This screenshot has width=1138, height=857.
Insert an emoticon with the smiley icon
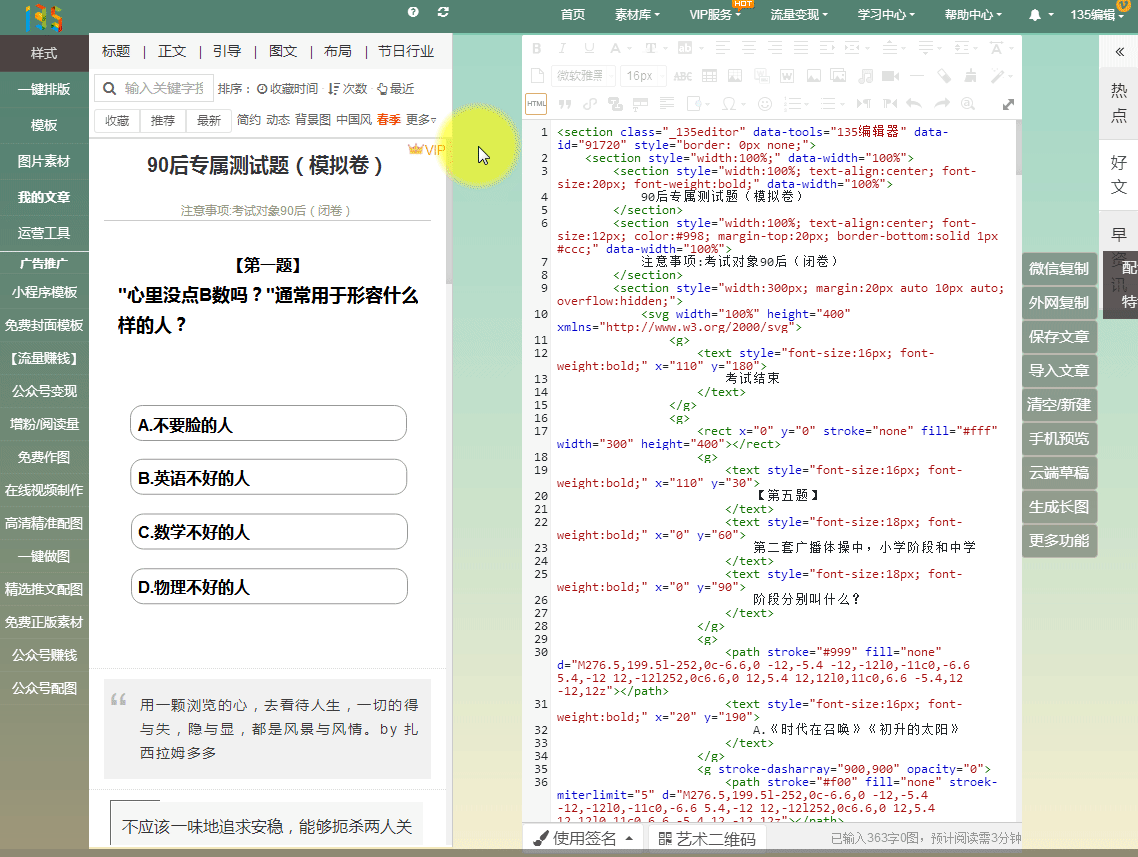764,103
